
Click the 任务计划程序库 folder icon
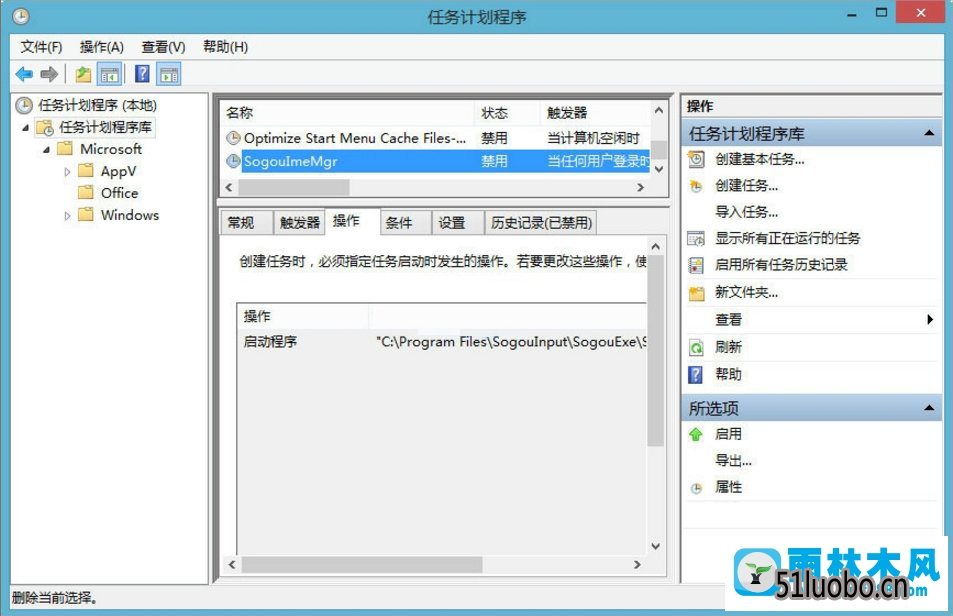[x=46, y=128]
